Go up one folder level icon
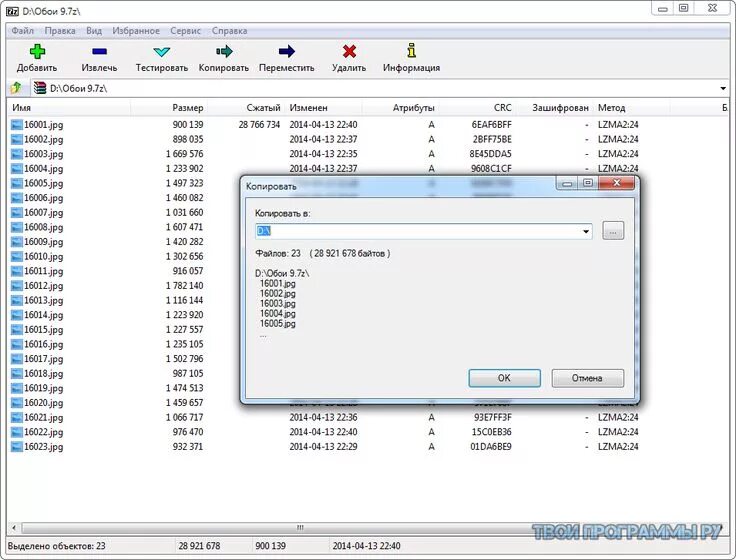This screenshot has height=560, width=736. [16, 88]
